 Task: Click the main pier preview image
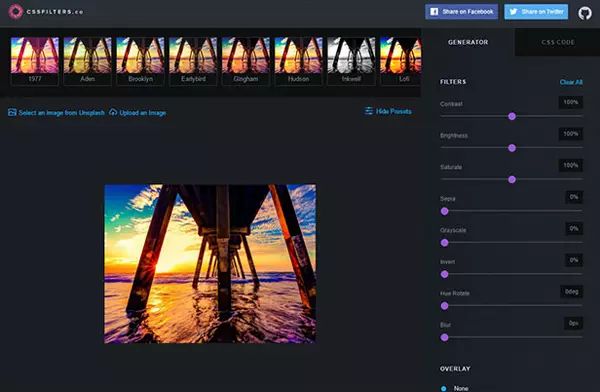(x=210, y=264)
